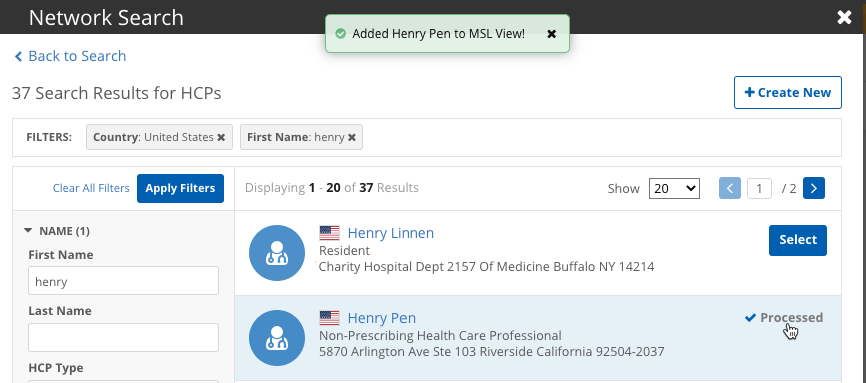Open Henry Pen's profile name link
Screen dimensions: 866x383
pyautogui.click(x=382, y=318)
